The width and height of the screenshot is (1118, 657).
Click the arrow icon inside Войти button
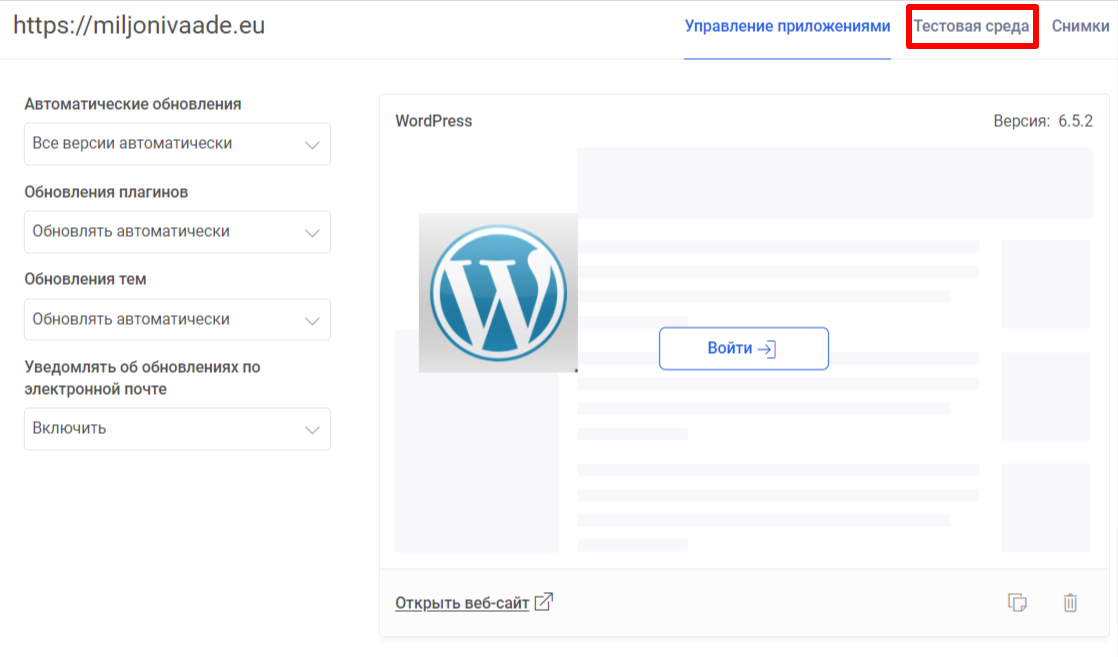tap(767, 349)
